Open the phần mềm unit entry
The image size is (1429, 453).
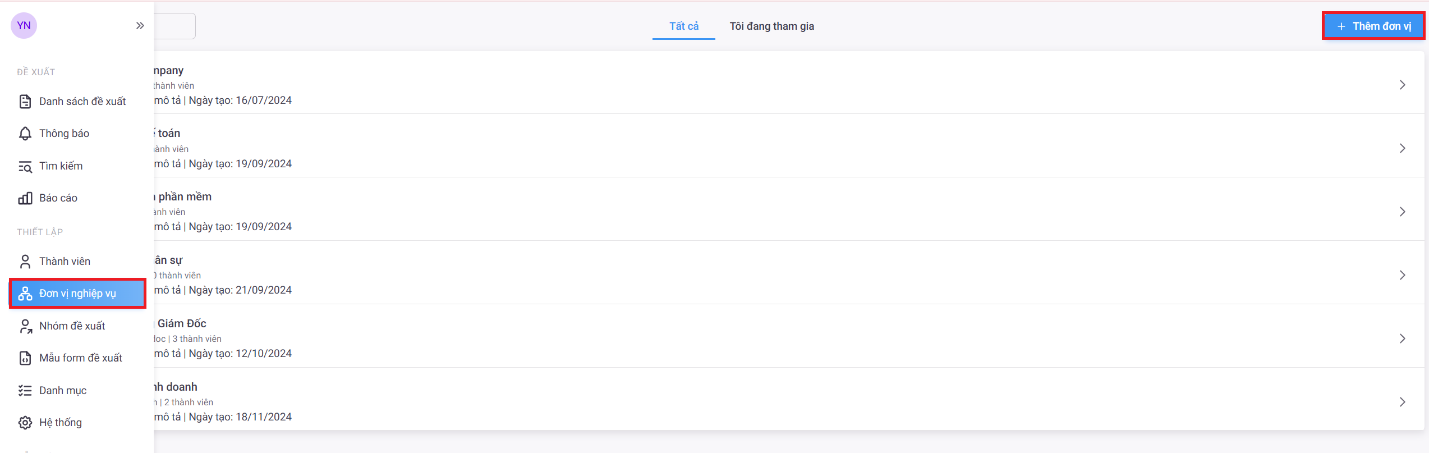181,197
